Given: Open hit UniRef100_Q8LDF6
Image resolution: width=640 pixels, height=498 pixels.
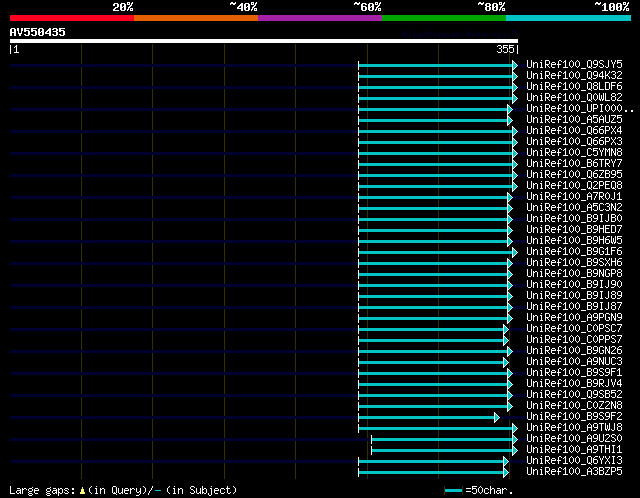Looking at the screenshot, I should 574,87.
